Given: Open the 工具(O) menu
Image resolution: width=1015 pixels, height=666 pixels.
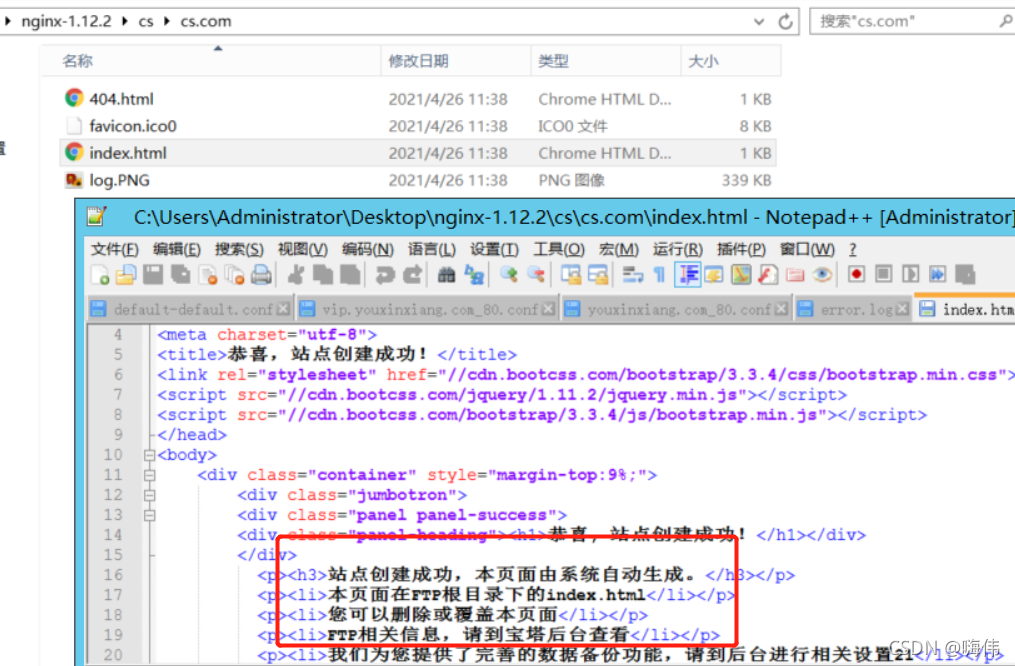Looking at the screenshot, I should point(559,249).
